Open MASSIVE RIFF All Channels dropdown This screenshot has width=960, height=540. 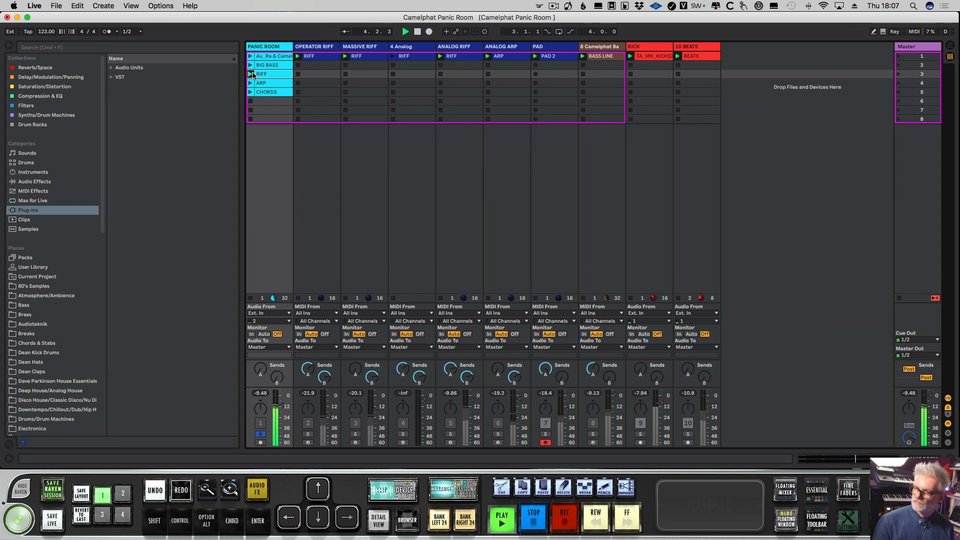(x=363, y=321)
